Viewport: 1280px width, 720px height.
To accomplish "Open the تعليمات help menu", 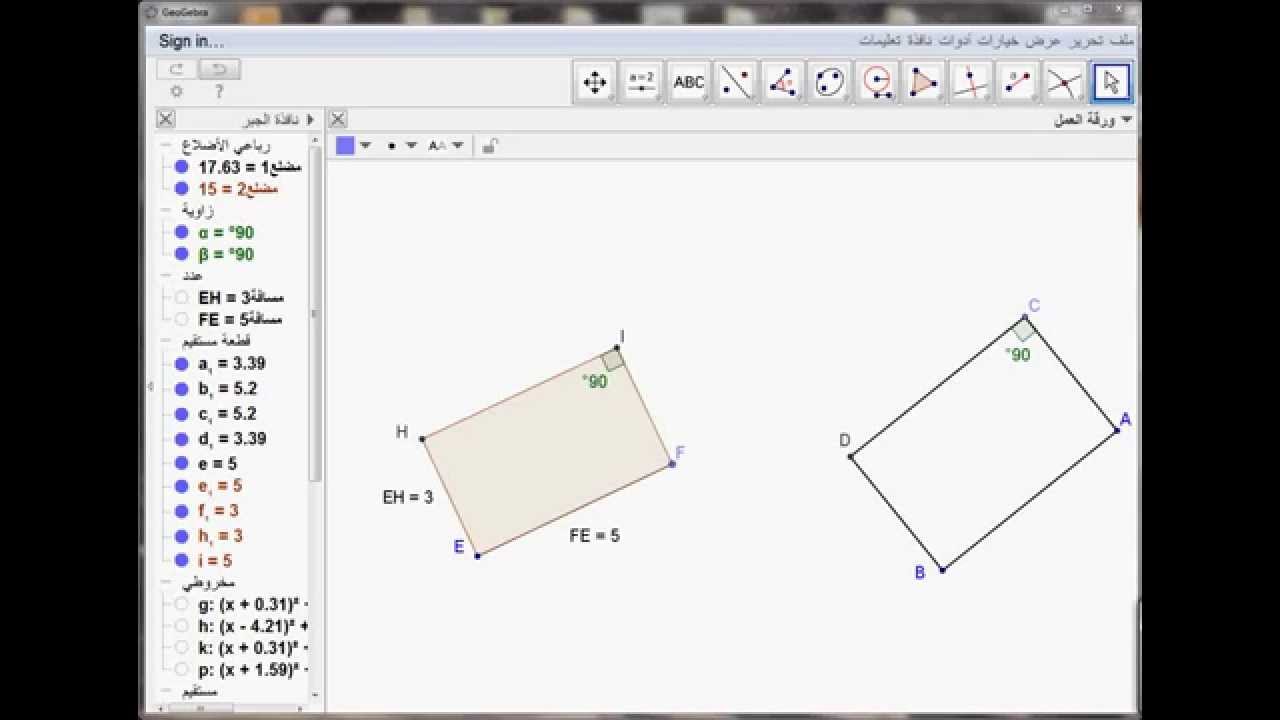I will (879, 40).
